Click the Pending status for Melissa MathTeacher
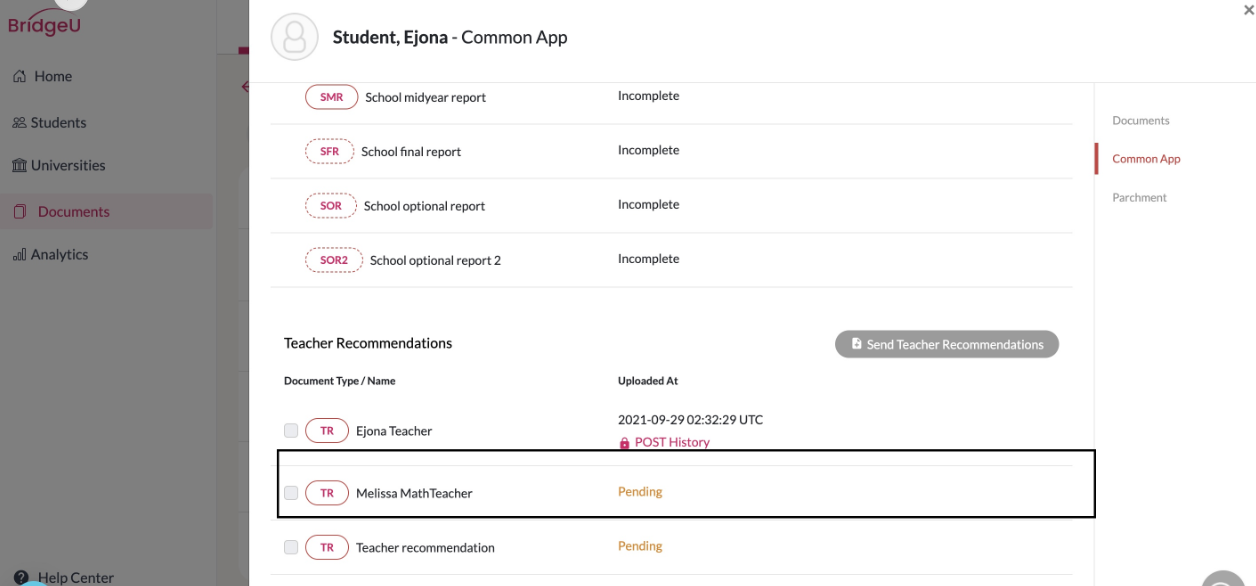The height and width of the screenshot is (586, 1256). click(x=640, y=492)
